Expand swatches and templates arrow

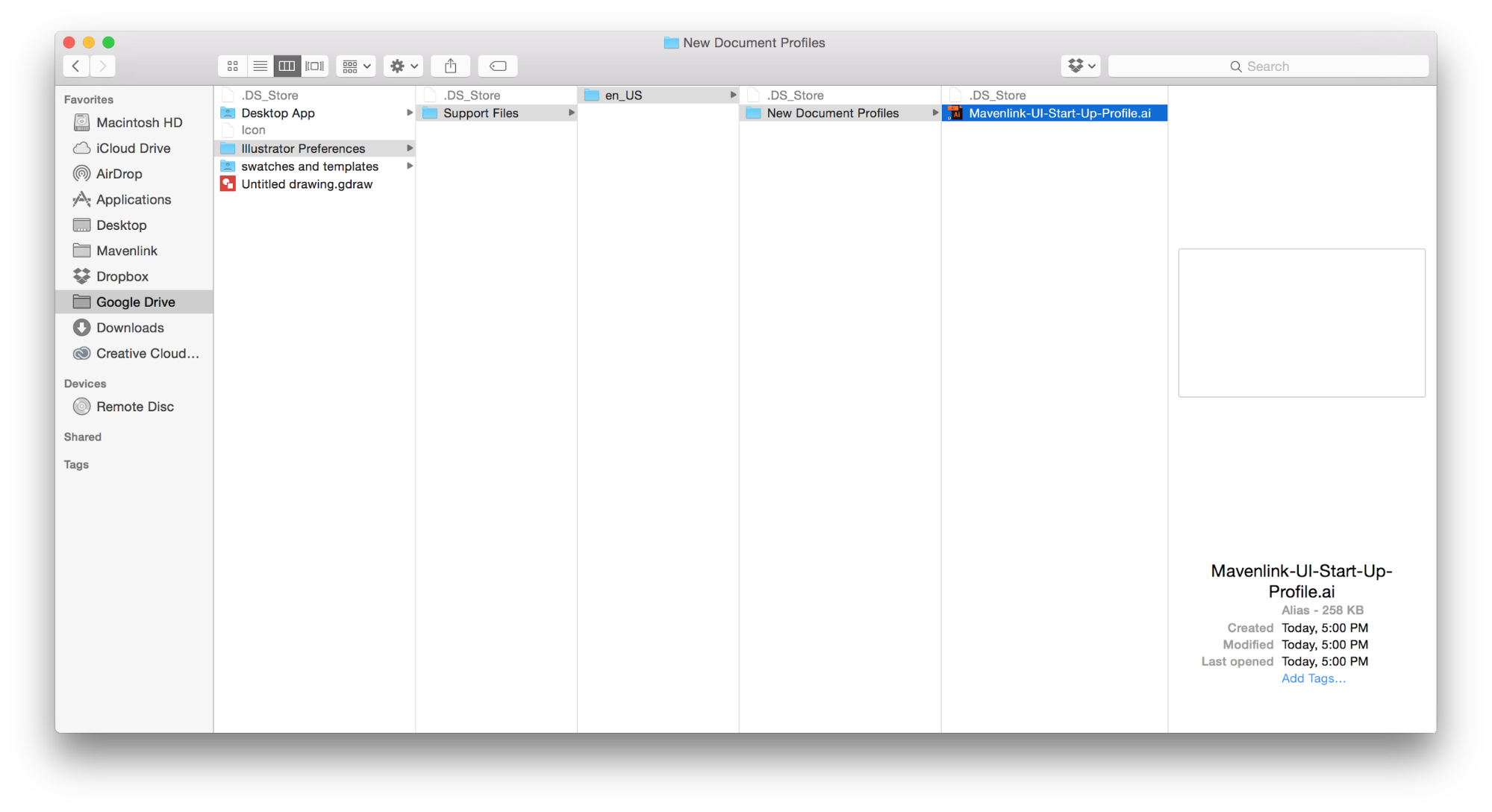[x=410, y=166]
